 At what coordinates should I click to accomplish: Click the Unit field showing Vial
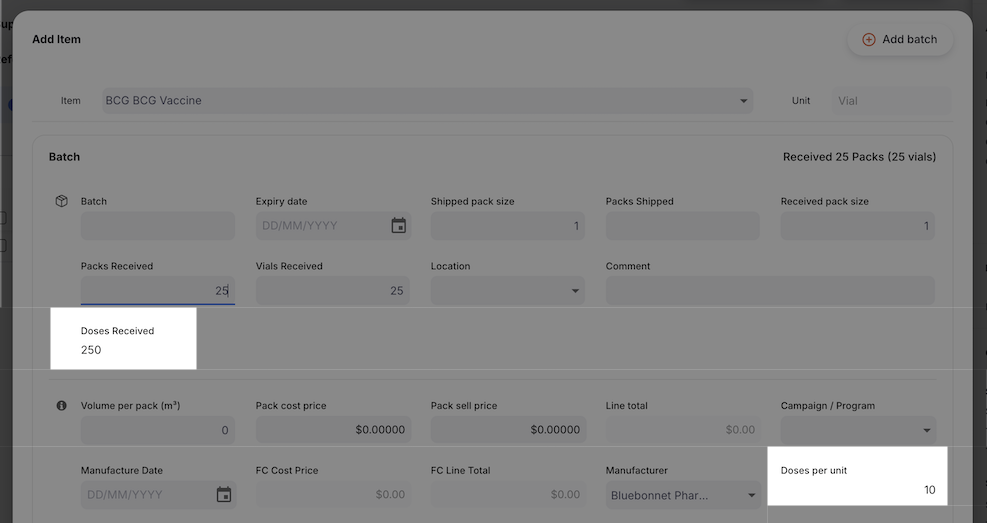[891, 101]
